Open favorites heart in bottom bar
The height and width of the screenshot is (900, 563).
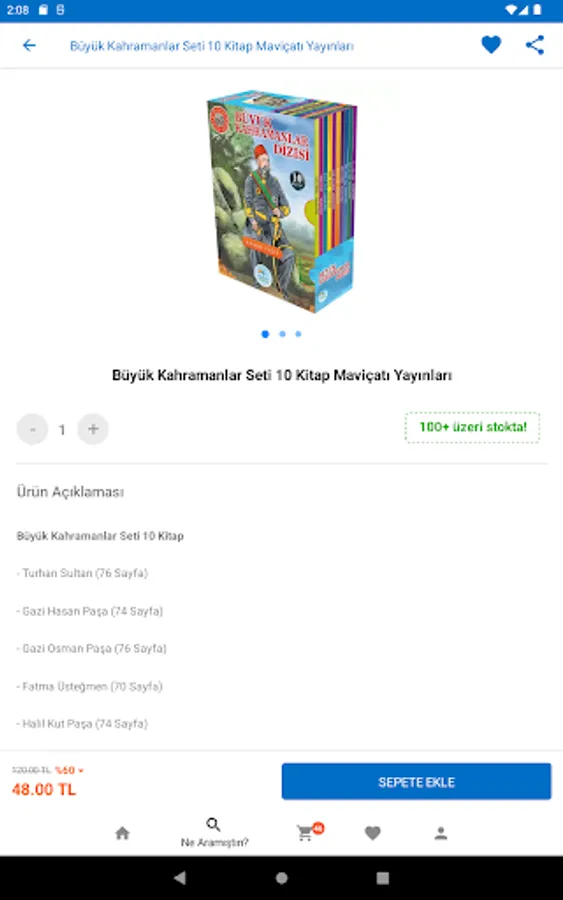pos(372,833)
